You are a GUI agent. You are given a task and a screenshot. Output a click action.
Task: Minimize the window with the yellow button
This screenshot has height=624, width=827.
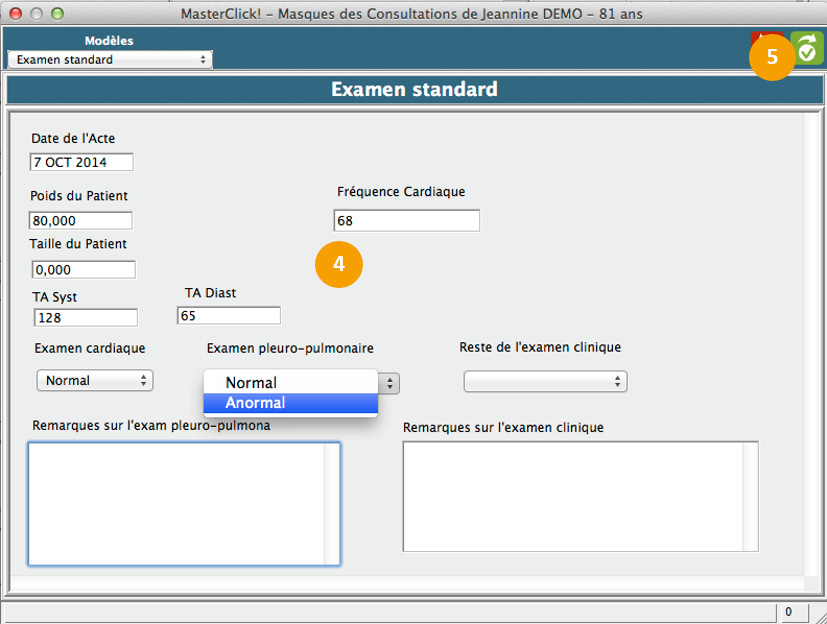click(37, 14)
